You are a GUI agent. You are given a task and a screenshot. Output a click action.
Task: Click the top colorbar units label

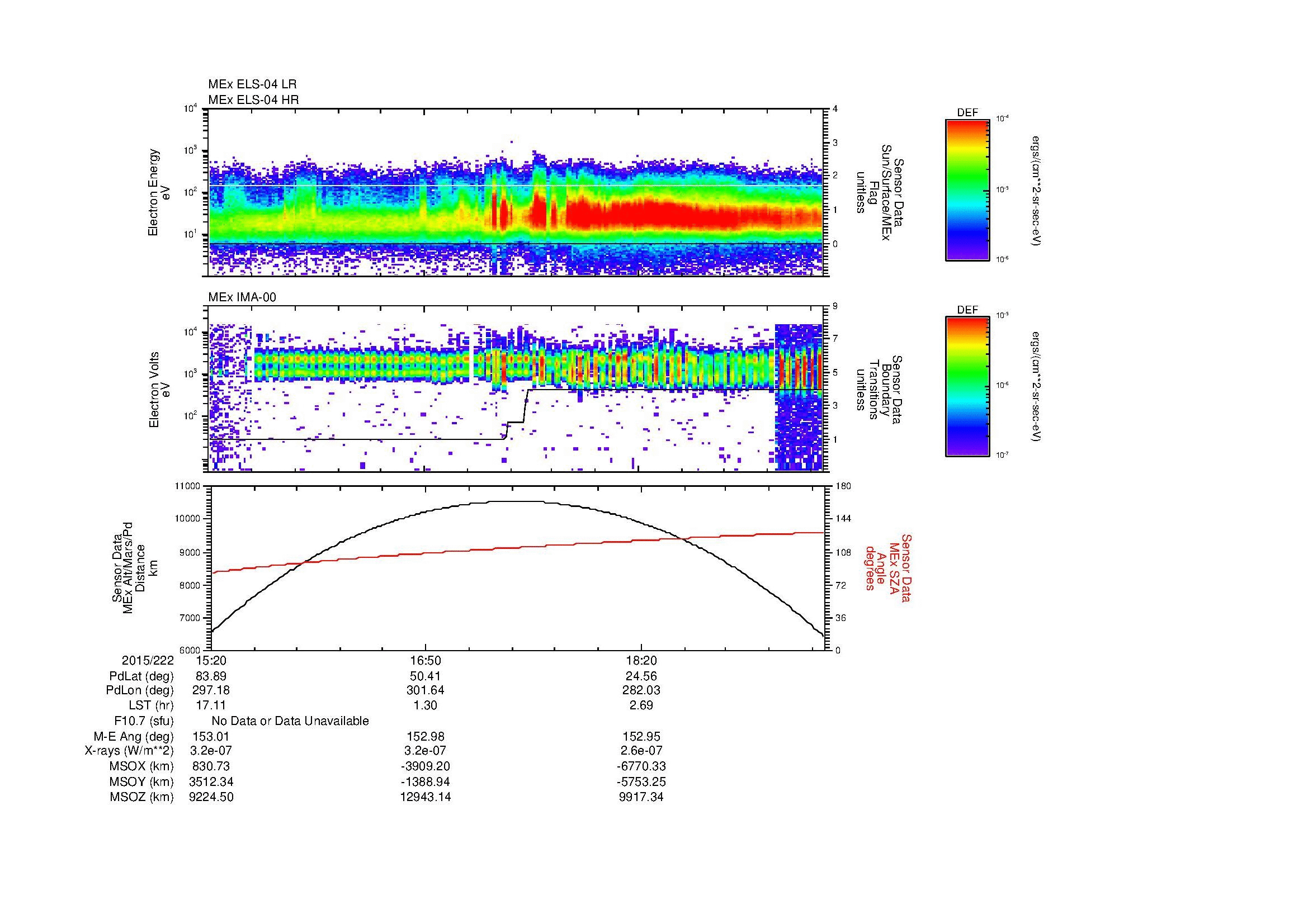(x=1036, y=190)
